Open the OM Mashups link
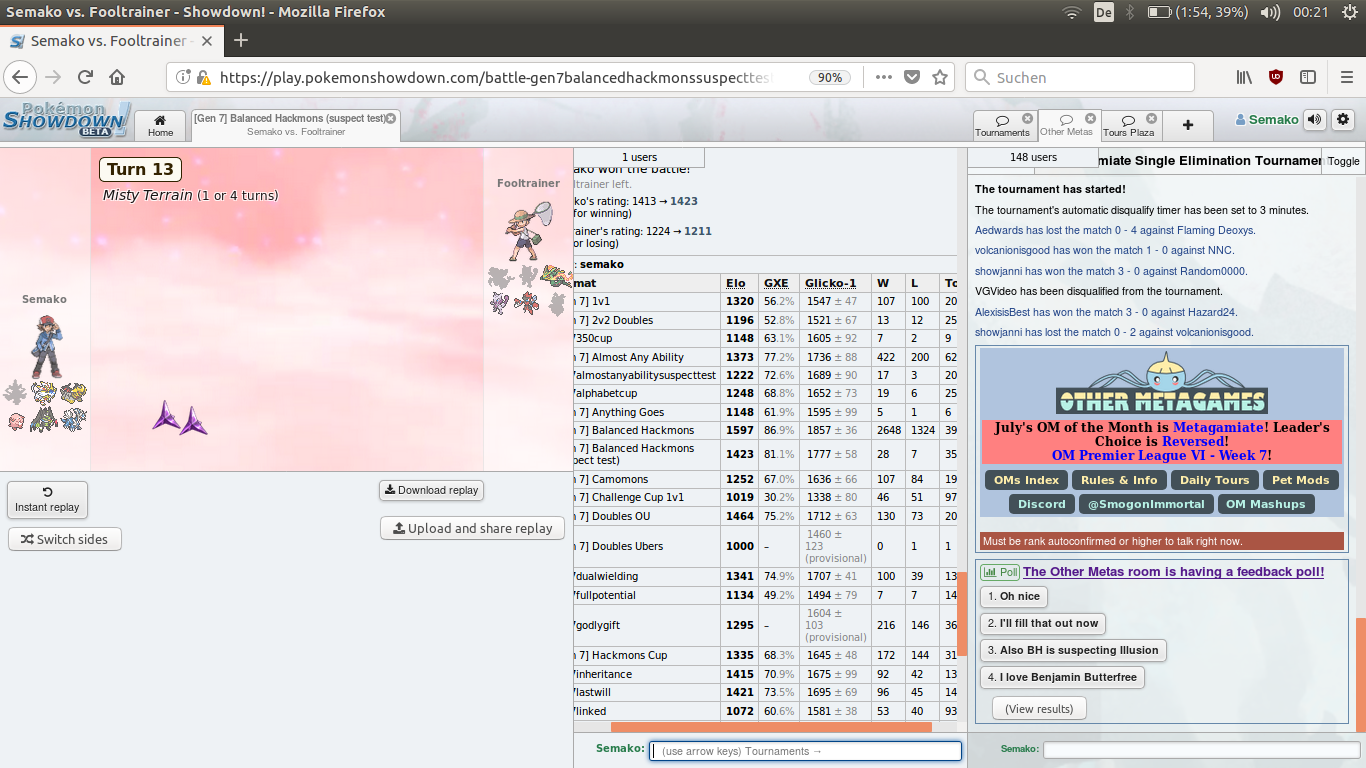Image resolution: width=1366 pixels, height=768 pixels. [x=1266, y=504]
